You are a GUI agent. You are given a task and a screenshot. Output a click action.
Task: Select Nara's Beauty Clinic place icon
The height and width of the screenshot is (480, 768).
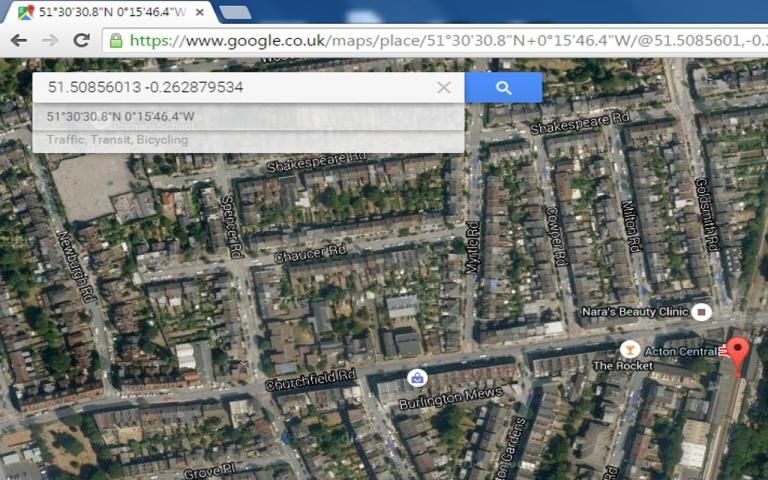point(701,312)
